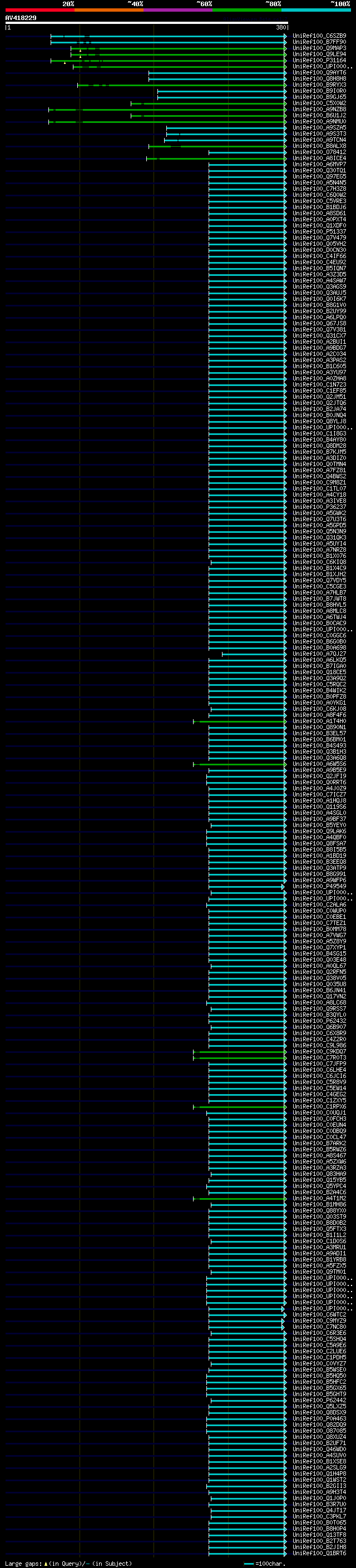Click label UniRef100_Q3B1H3
Screen dimensions: 356x1568
pyautogui.click(x=319, y=751)
